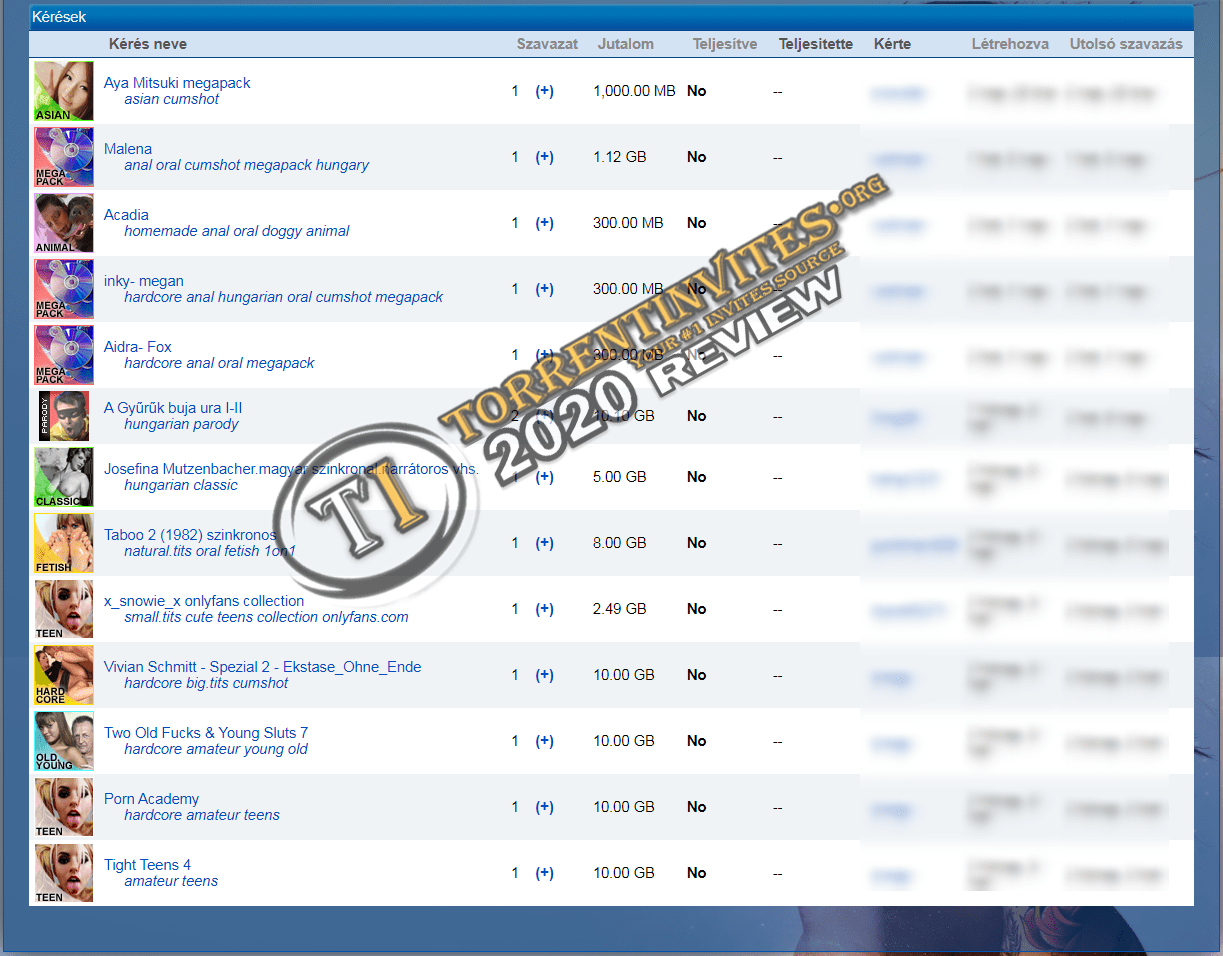Viewport: 1223px width, 956px height.
Task: Sort by the Utolsó szavazás column header
Action: (1126, 44)
